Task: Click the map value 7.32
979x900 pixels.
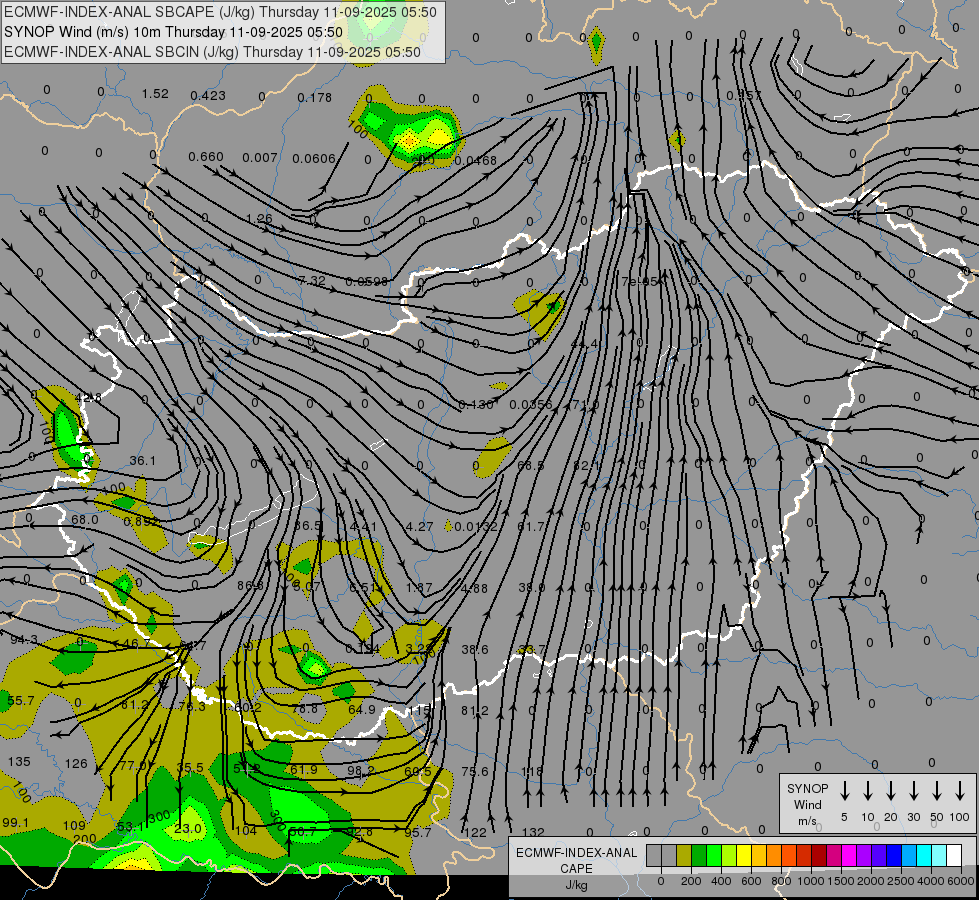Action: [312, 281]
